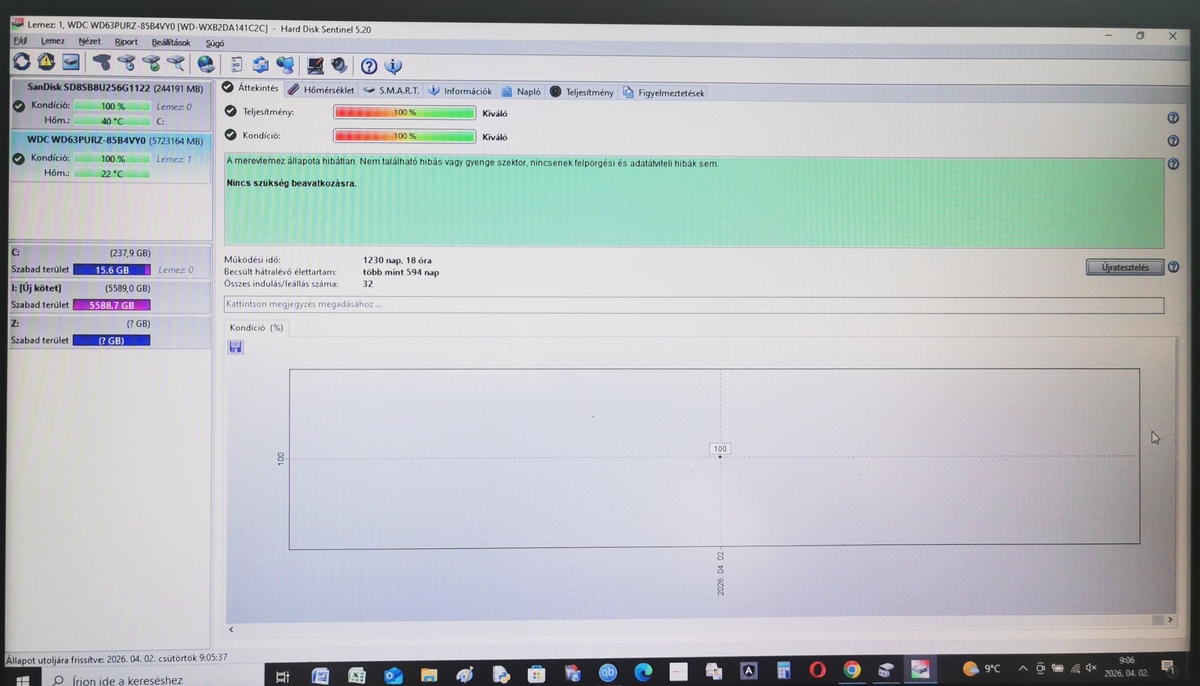The width and height of the screenshot is (1200, 686).
Task: Switch to the Hőmérséklet tab
Action: click(322, 90)
